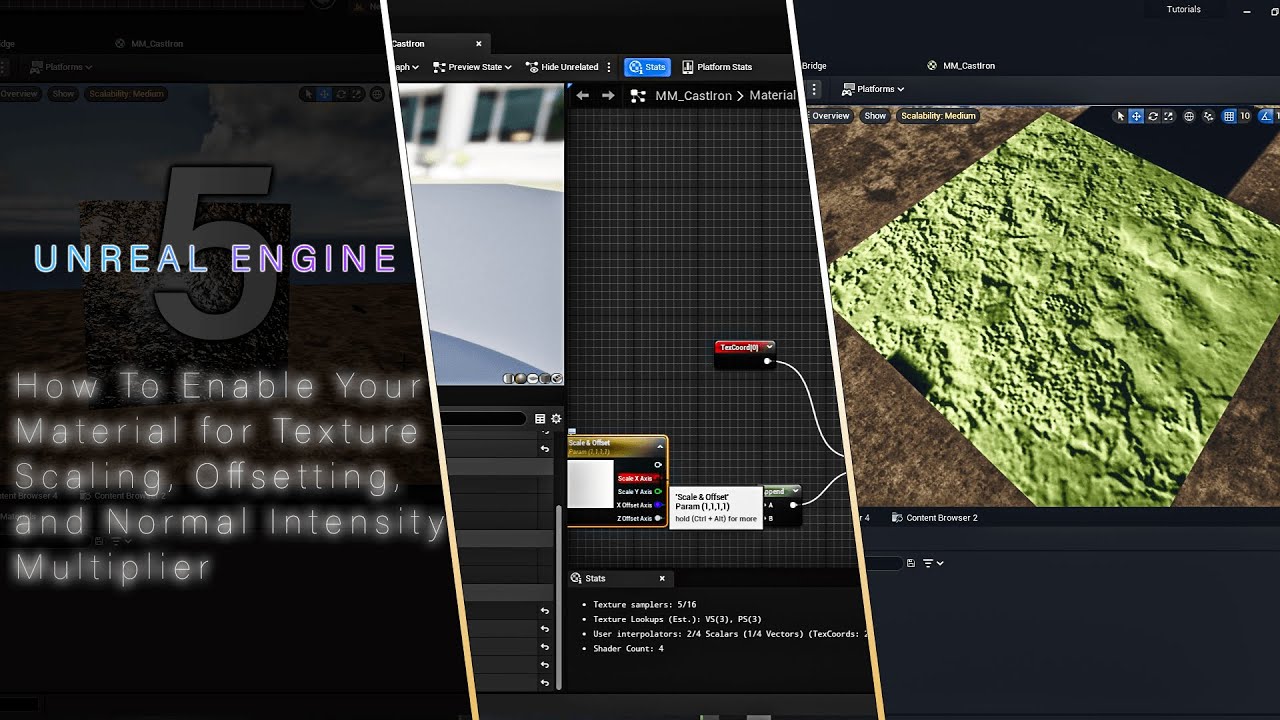1280x720 pixels.
Task: Open the Show menu in the bright viewport
Action: 875,116
